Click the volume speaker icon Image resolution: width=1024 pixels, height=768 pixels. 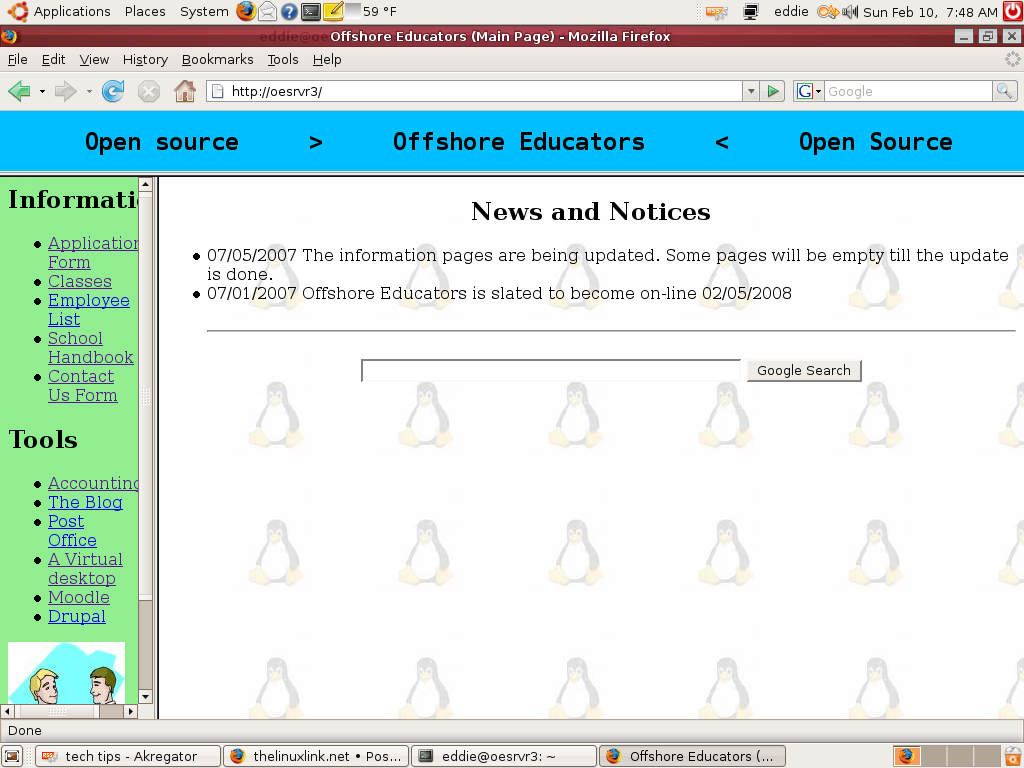pyautogui.click(x=850, y=12)
